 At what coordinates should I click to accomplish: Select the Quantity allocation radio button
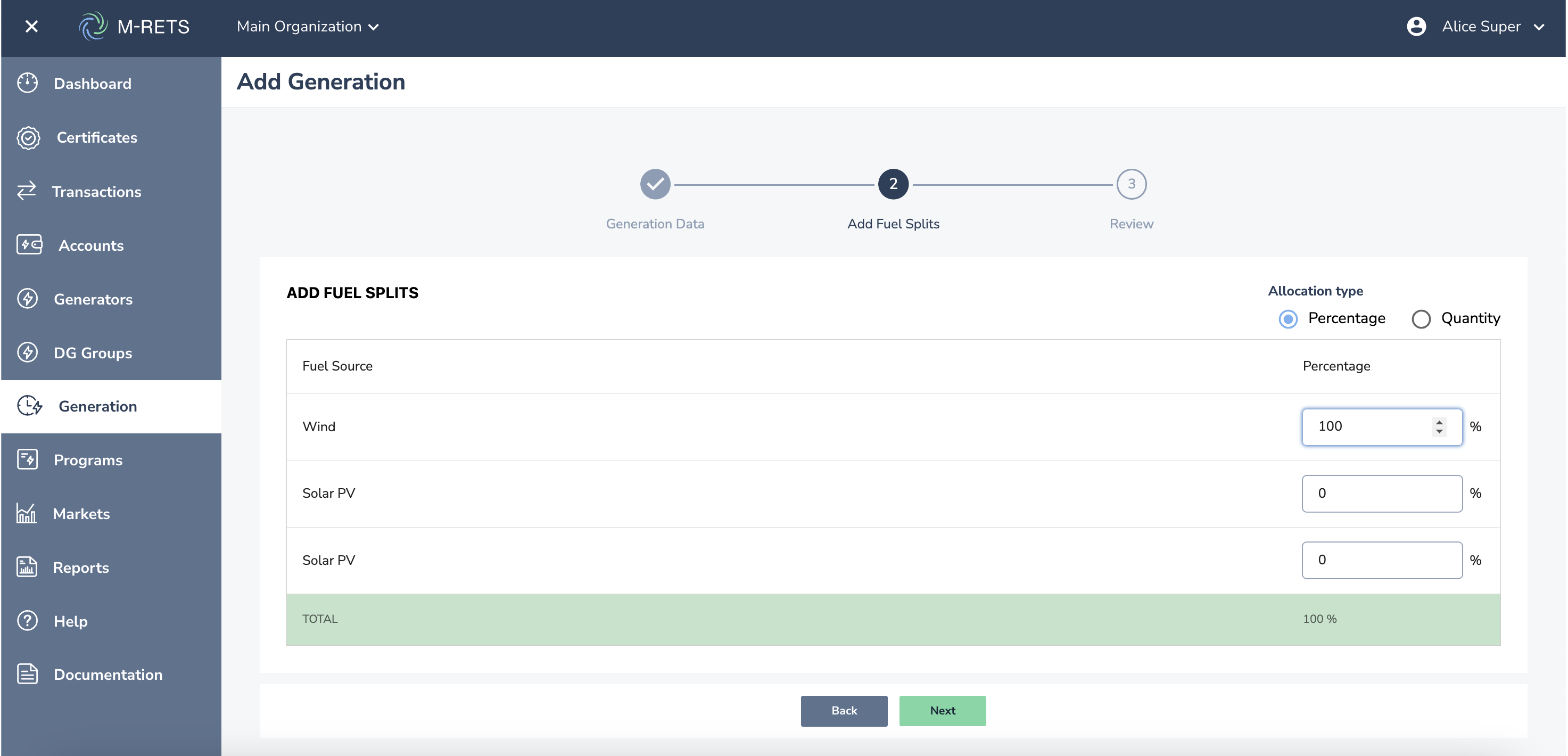[x=1421, y=319]
